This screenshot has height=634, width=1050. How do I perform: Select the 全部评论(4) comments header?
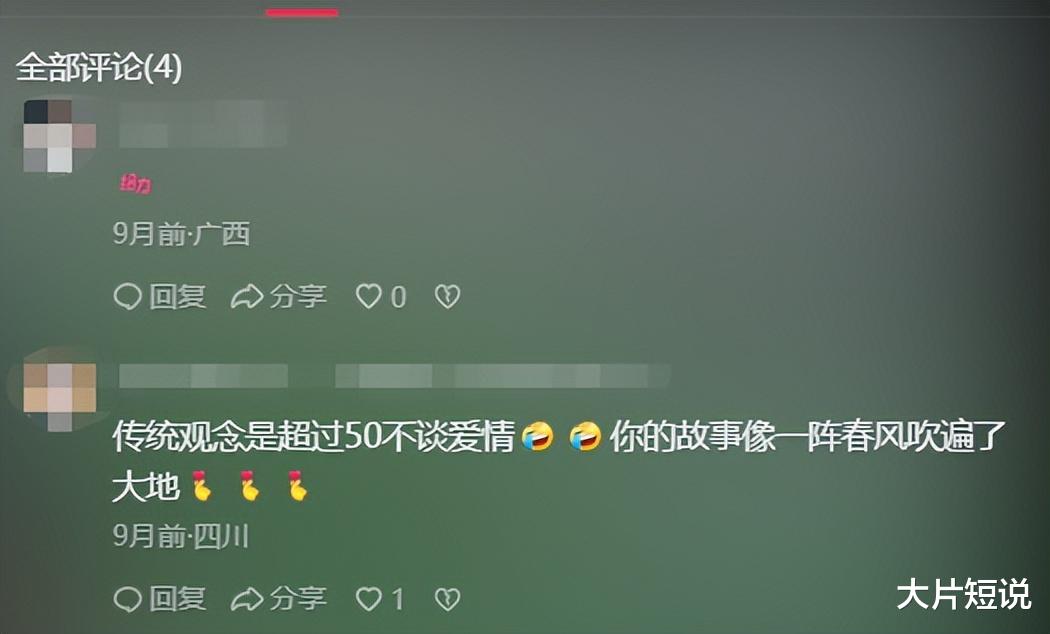[98, 67]
